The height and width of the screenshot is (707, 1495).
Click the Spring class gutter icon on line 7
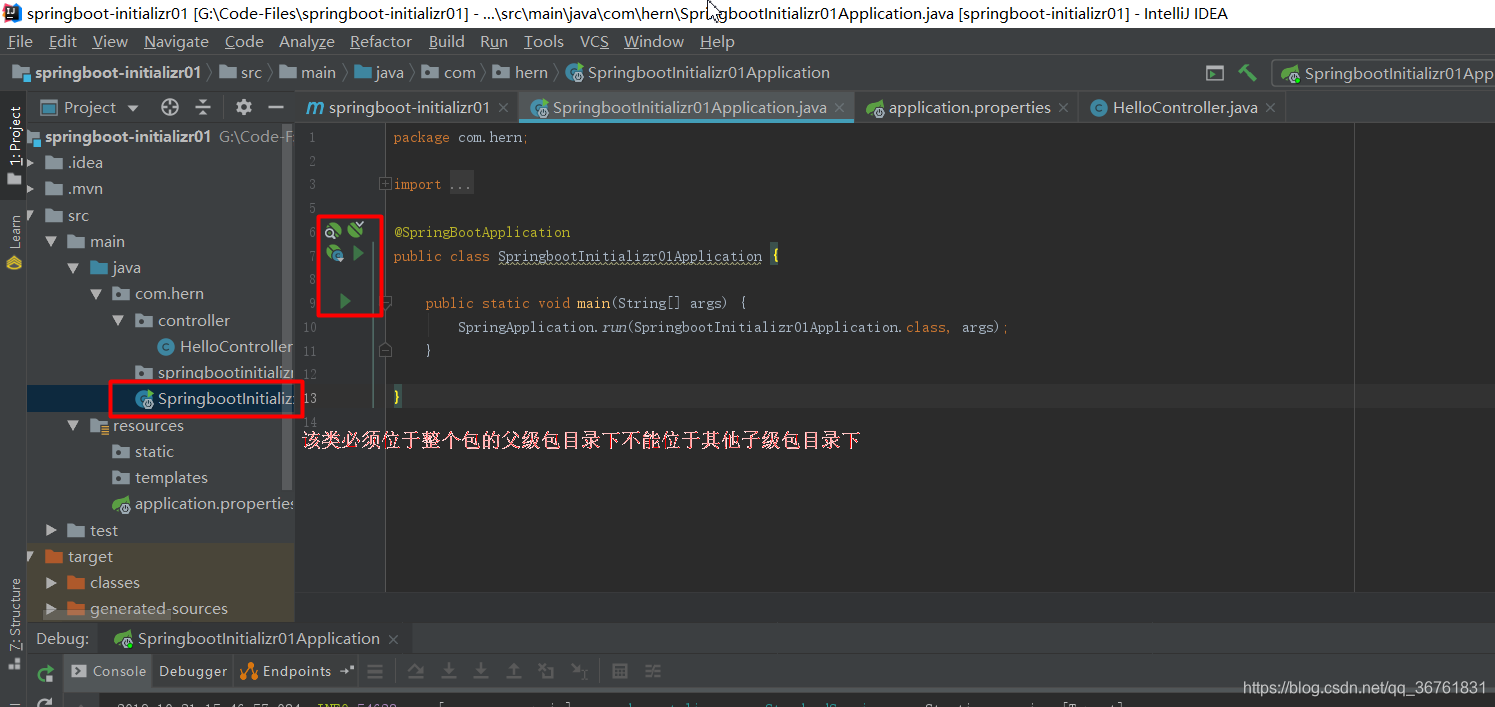pyautogui.click(x=335, y=254)
